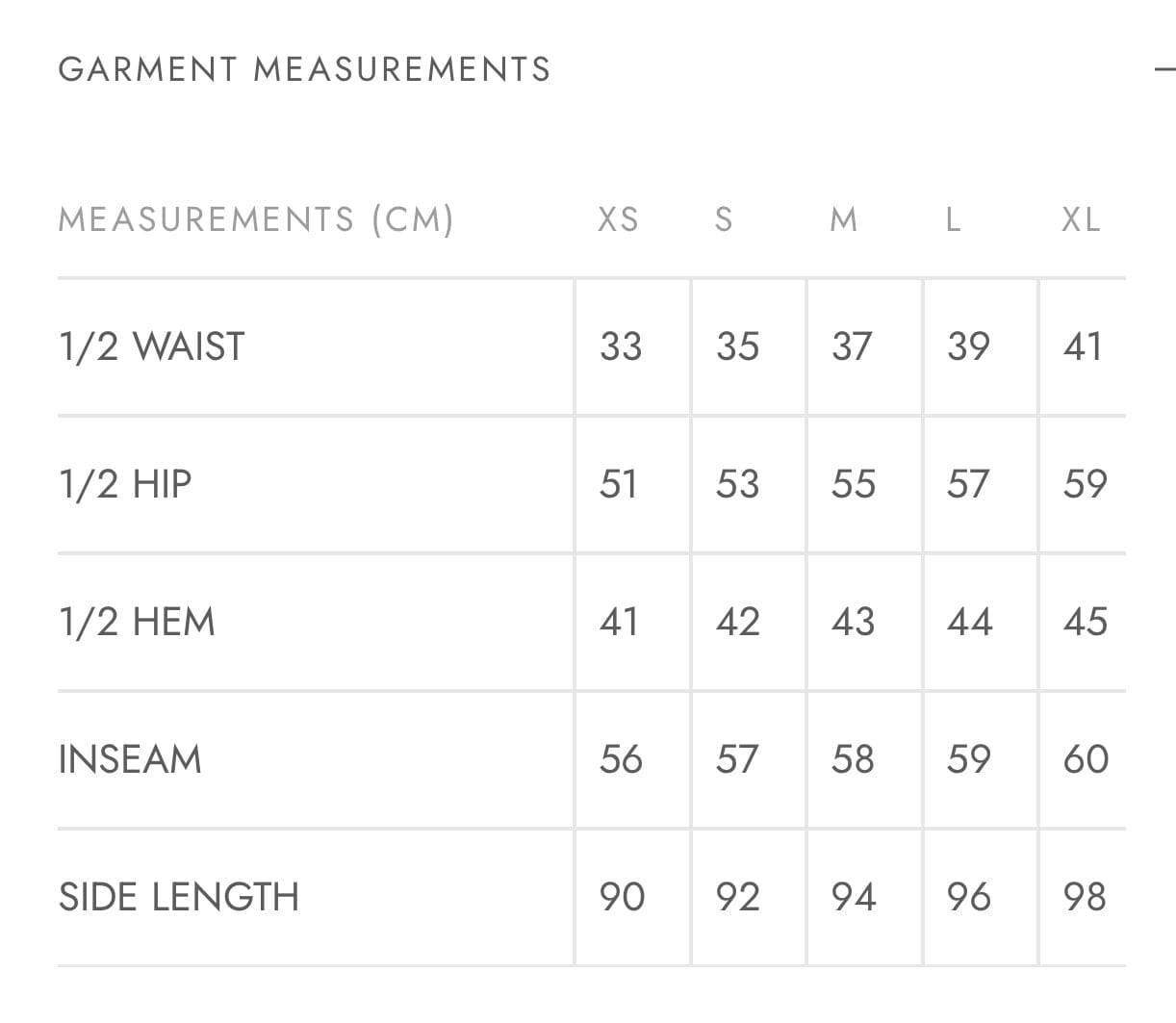This screenshot has height=1023, width=1176.
Task: Select the M hip value 55
Action: tap(854, 484)
